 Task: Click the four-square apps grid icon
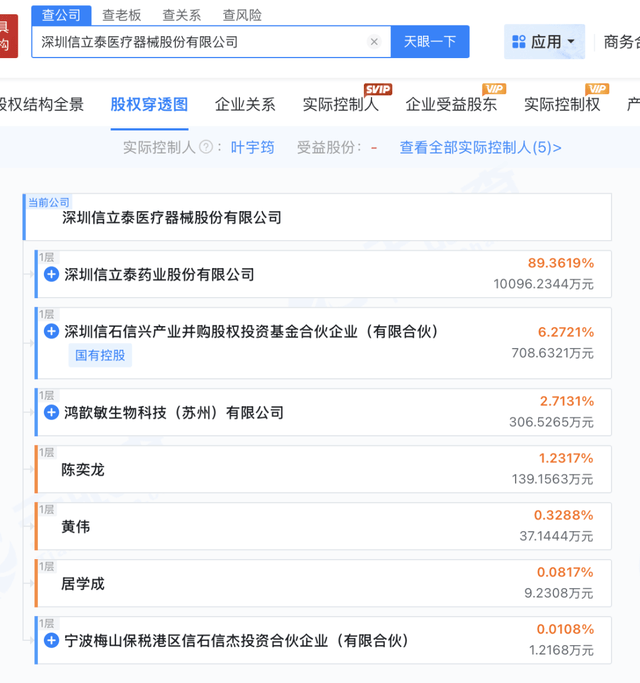(518, 42)
